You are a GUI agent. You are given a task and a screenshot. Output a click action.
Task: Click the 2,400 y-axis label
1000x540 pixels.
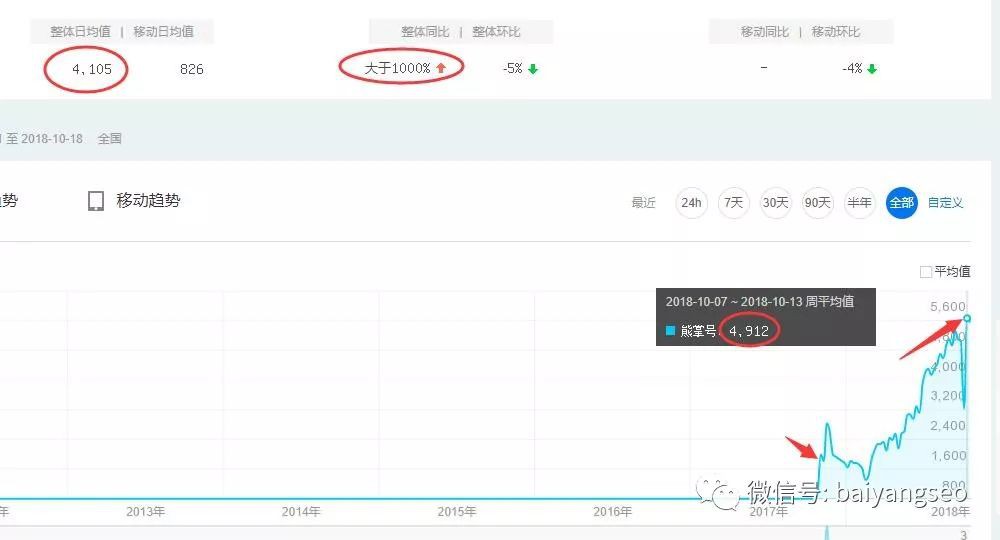click(948, 425)
